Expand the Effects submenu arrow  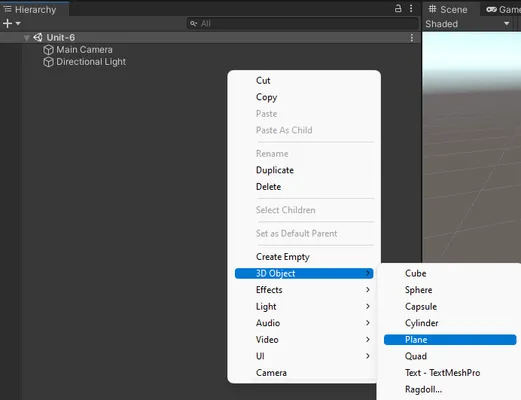[368, 290]
